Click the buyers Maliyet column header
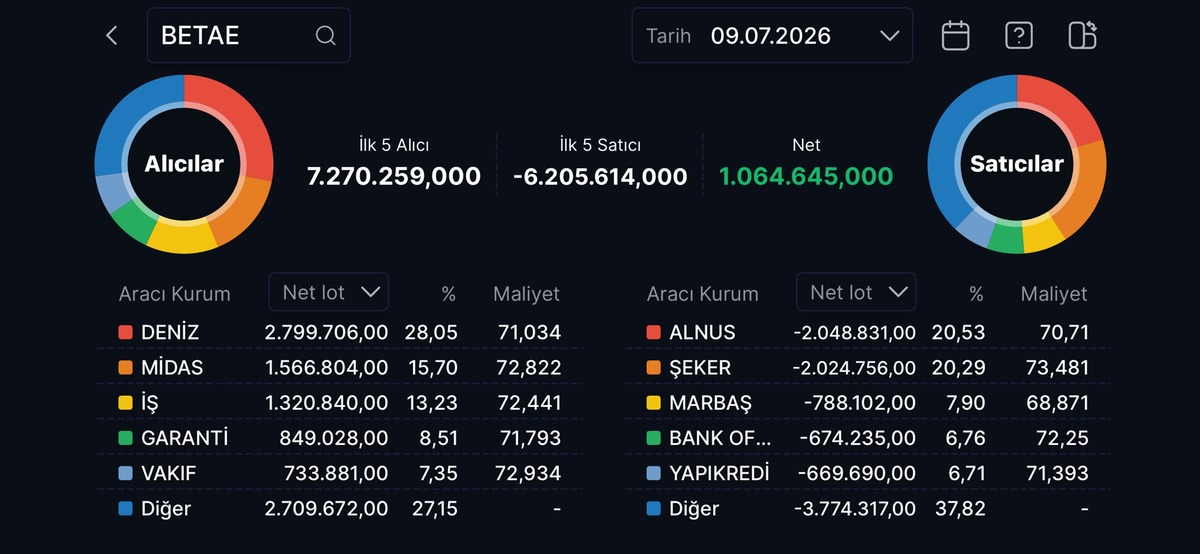Screen dimensions: 1200x554 (x=526, y=294)
